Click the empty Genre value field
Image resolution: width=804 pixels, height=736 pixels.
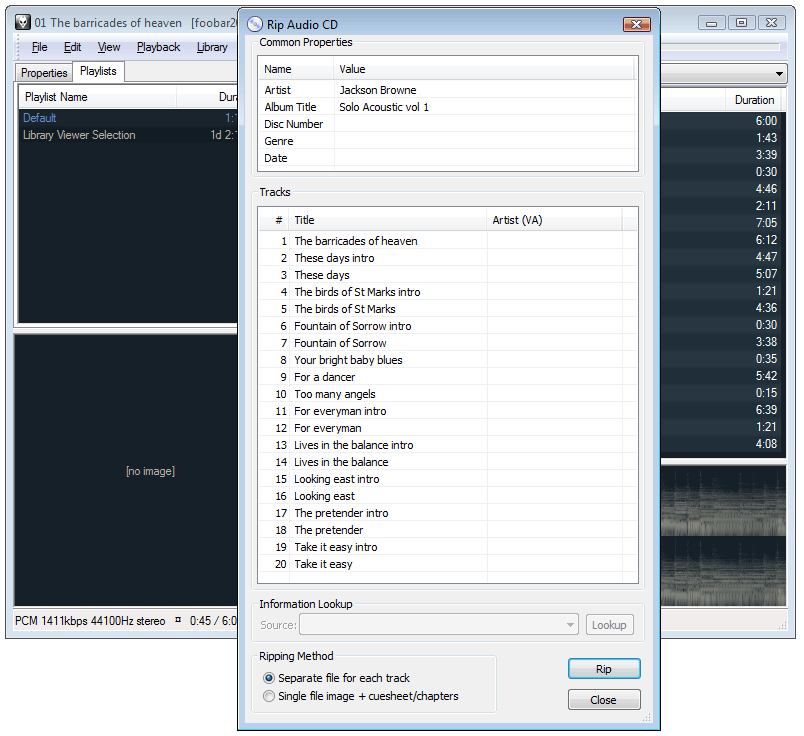[485, 141]
